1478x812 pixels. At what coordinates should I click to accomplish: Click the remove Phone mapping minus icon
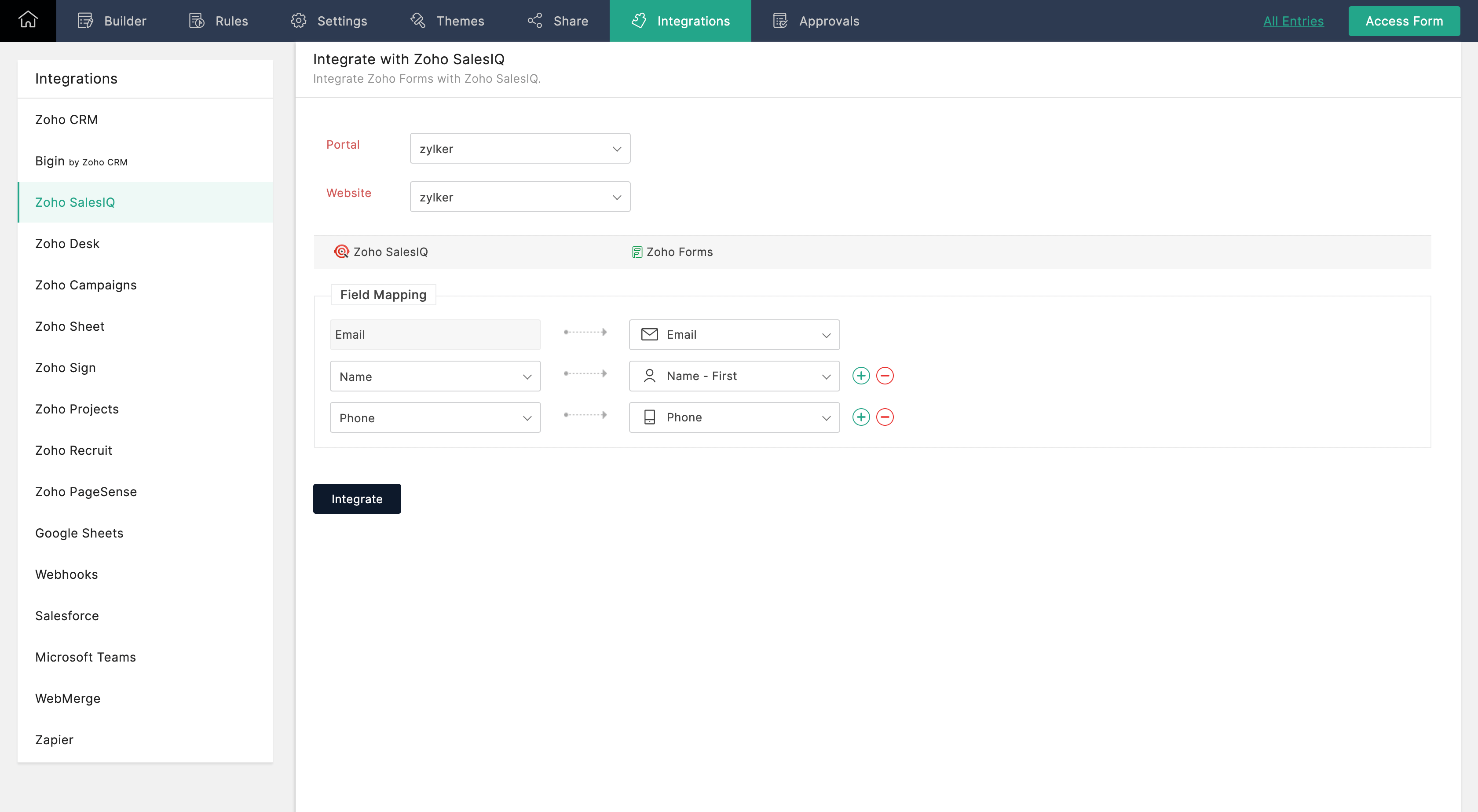(884, 417)
